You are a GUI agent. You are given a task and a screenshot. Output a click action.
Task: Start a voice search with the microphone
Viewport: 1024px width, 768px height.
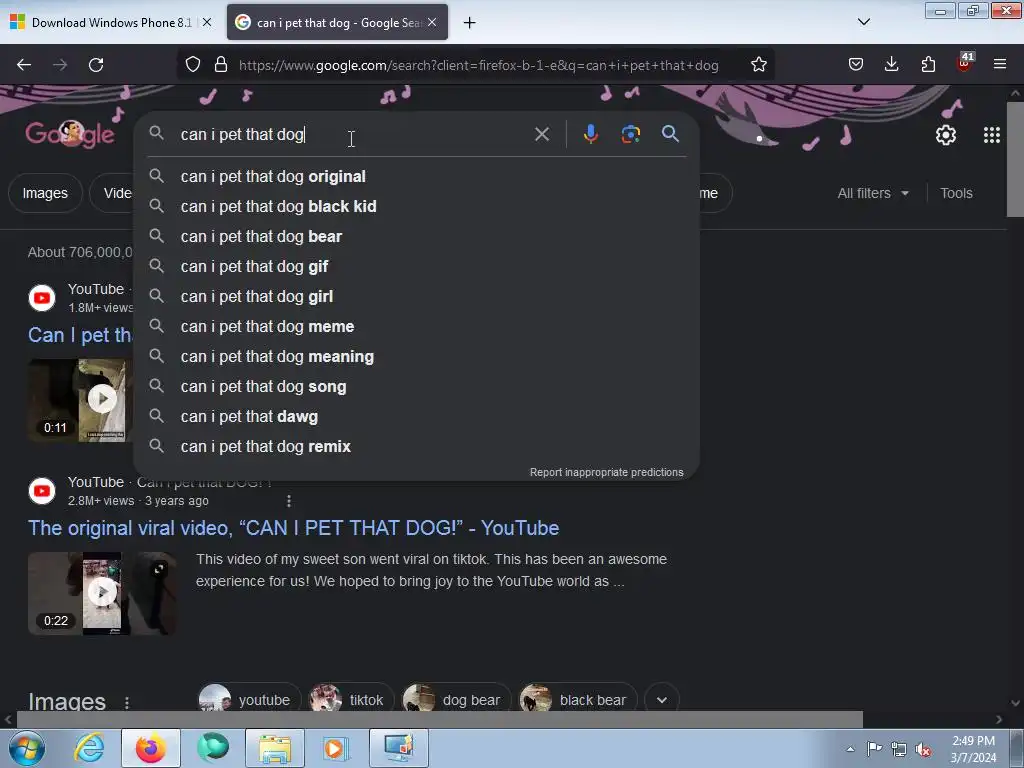click(x=590, y=134)
